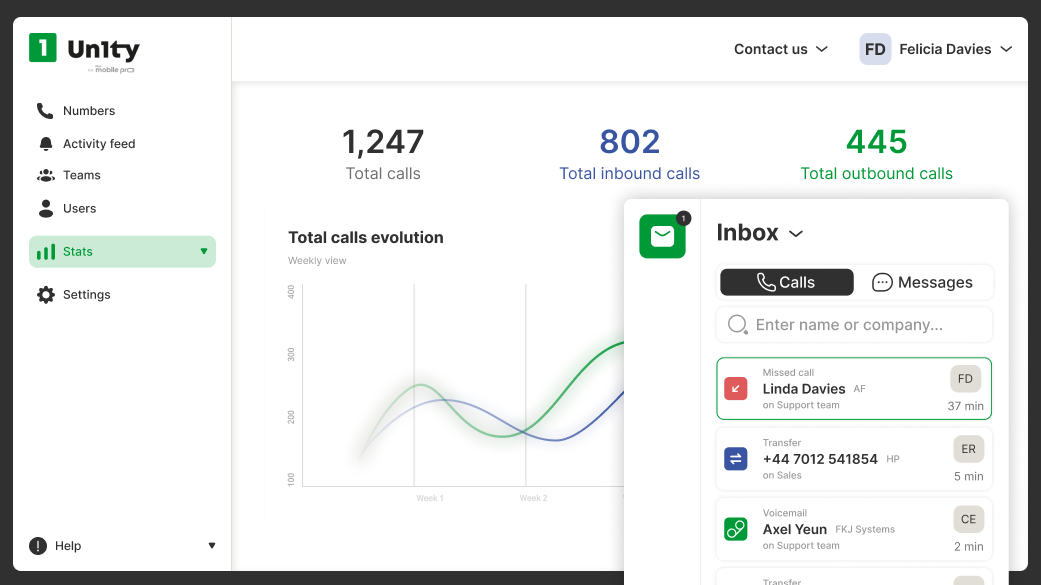
Task: Click the Weekly view label
Action: coord(317,260)
